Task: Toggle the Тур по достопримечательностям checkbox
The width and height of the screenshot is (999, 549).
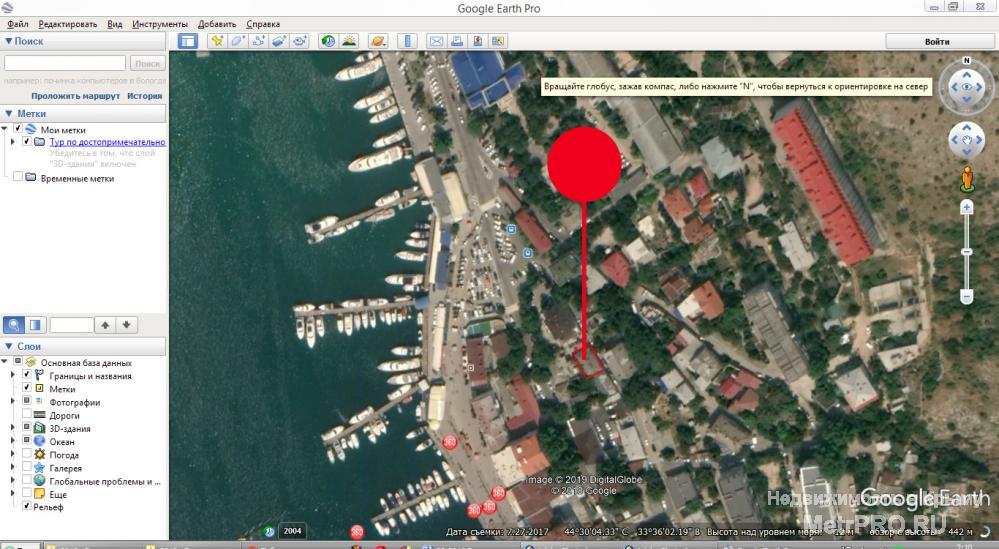Action: [27, 141]
